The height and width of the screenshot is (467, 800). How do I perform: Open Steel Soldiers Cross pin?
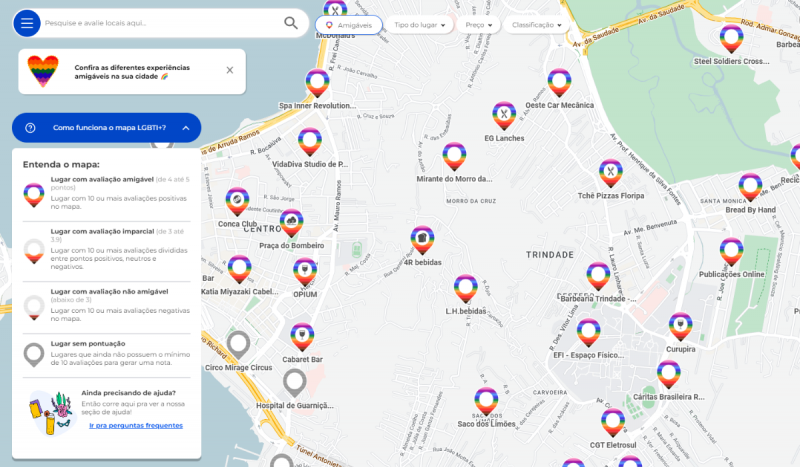tap(731, 39)
